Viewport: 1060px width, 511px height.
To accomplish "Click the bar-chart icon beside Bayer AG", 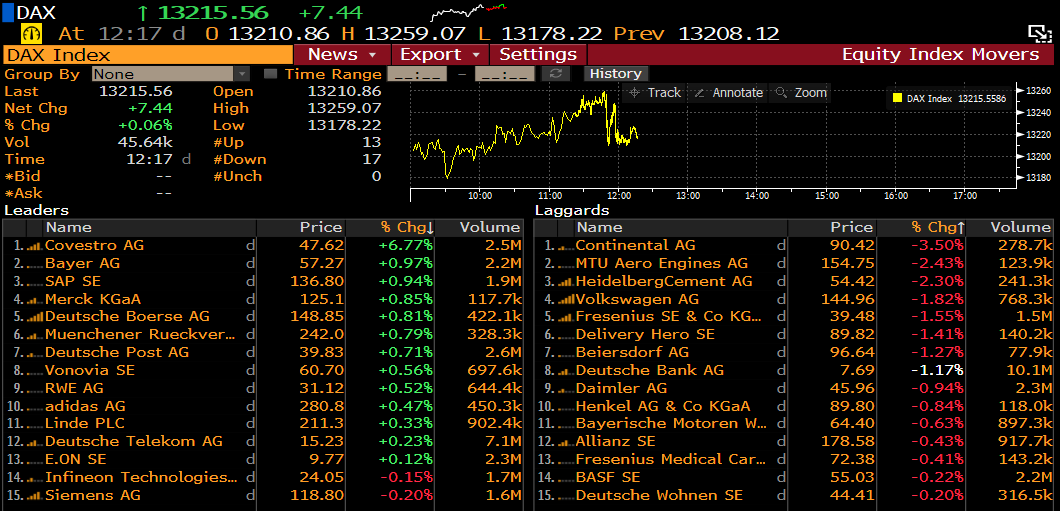I will tap(34, 264).
